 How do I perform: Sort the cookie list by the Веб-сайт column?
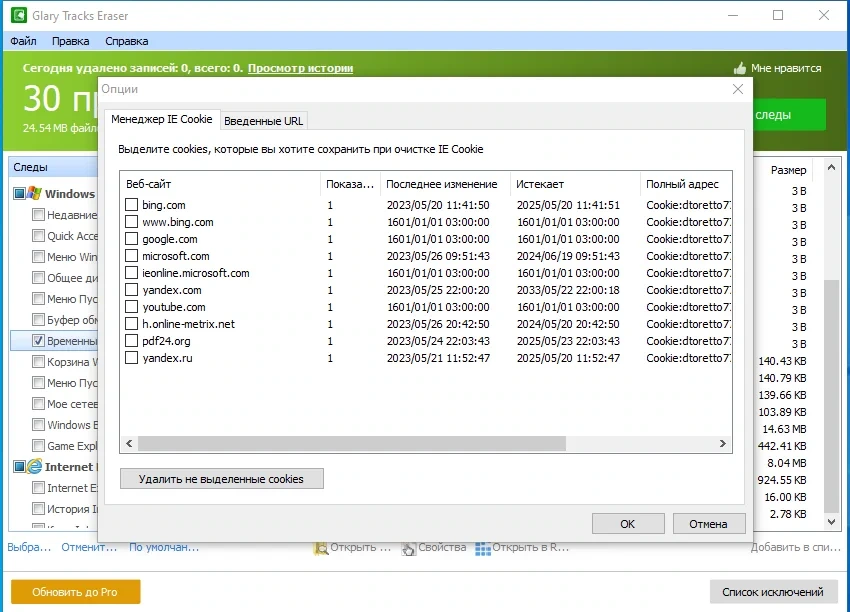tap(220, 184)
